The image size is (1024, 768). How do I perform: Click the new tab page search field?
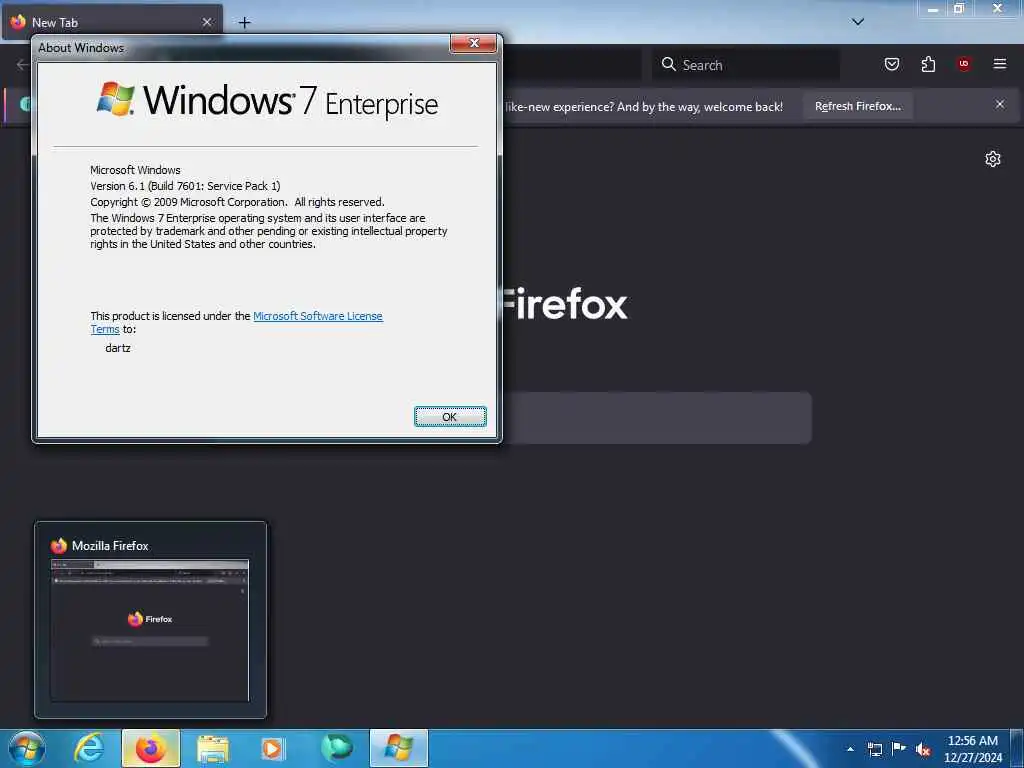656,418
